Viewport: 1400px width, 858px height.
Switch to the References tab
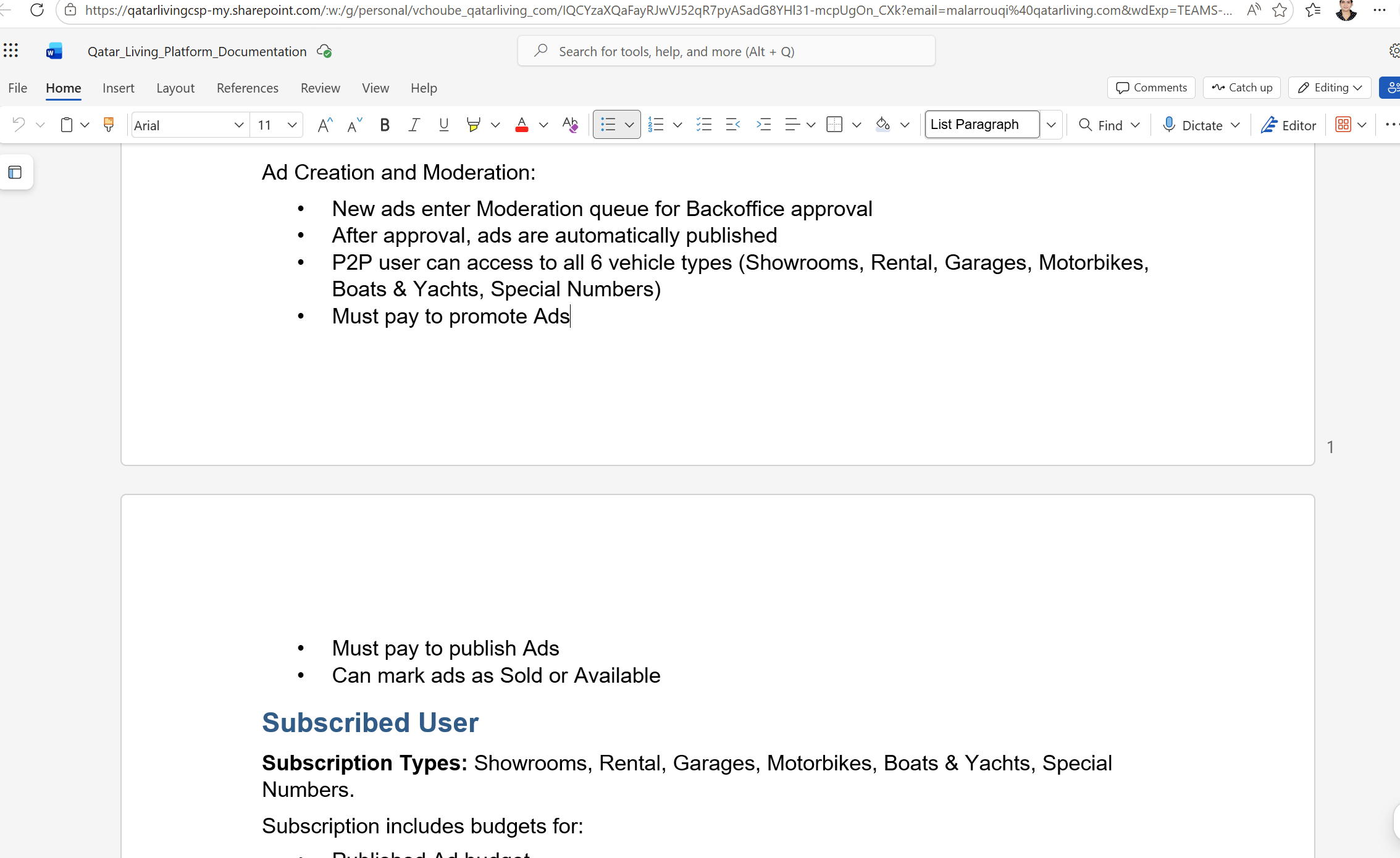point(247,88)
